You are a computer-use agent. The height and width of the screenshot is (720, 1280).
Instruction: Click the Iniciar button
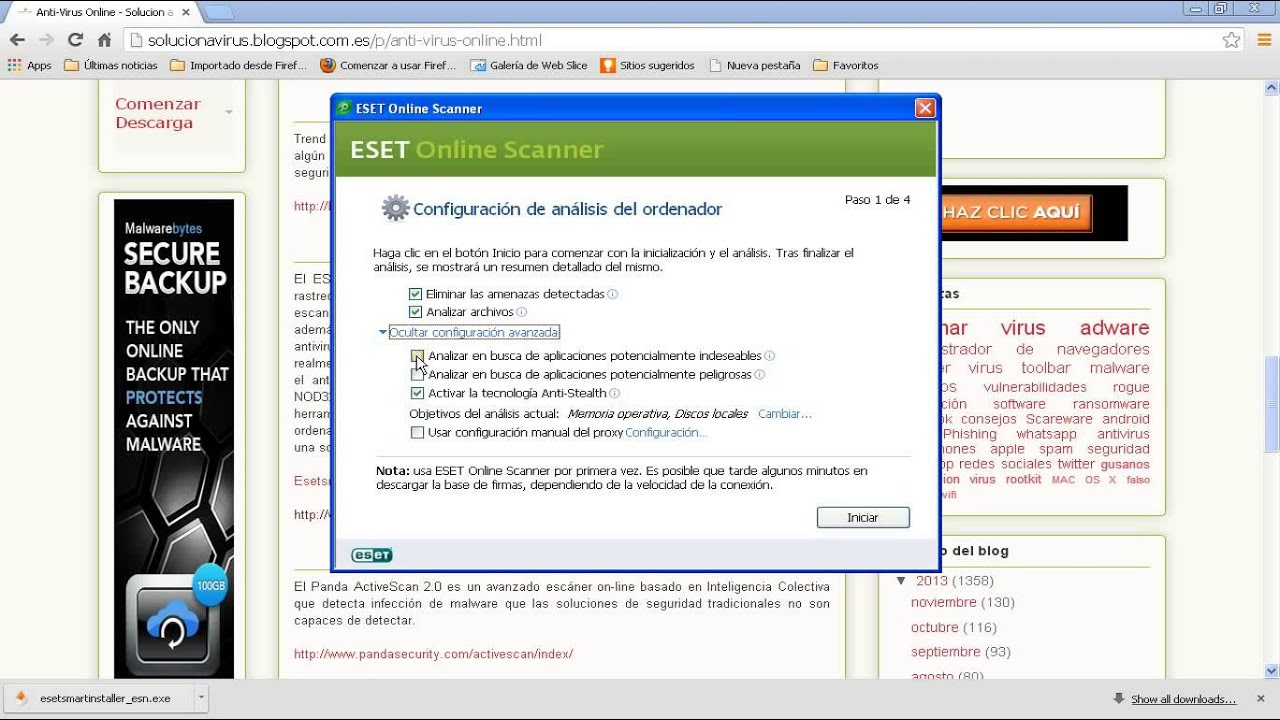863,518
